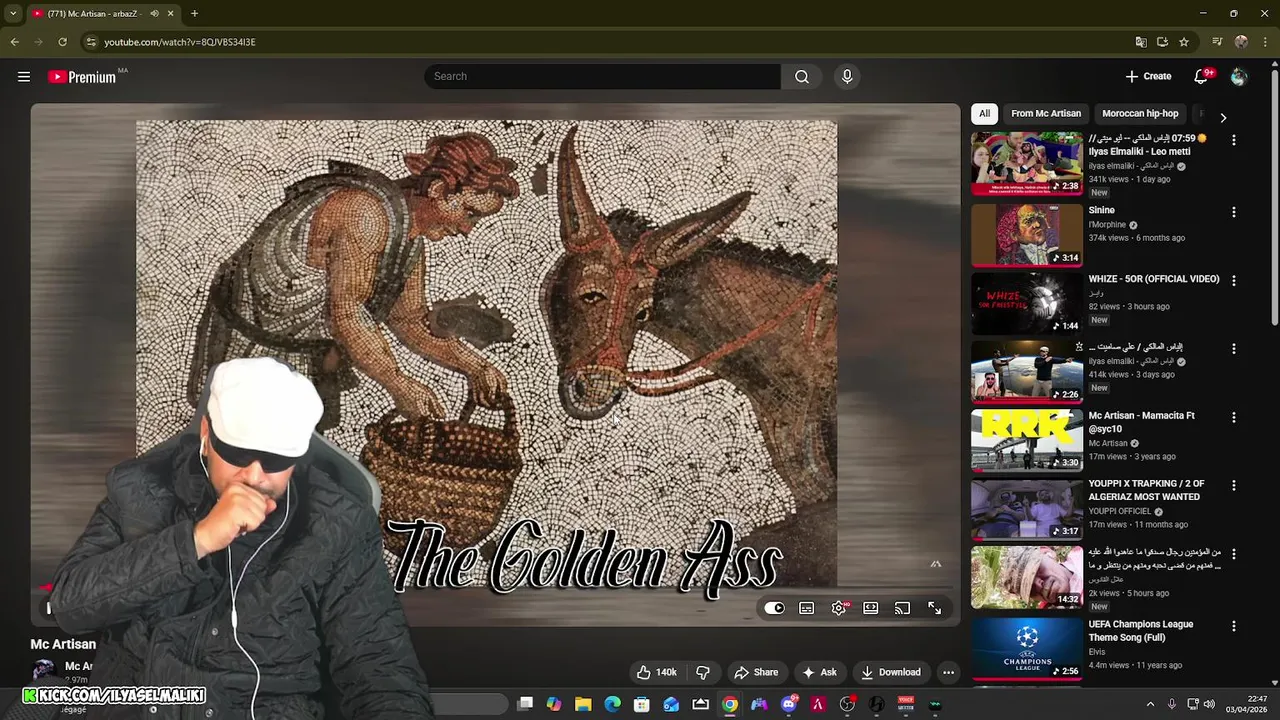Open a new browser tab
1280x720 pixels.
pyautogui.click(x=194, y=13)
